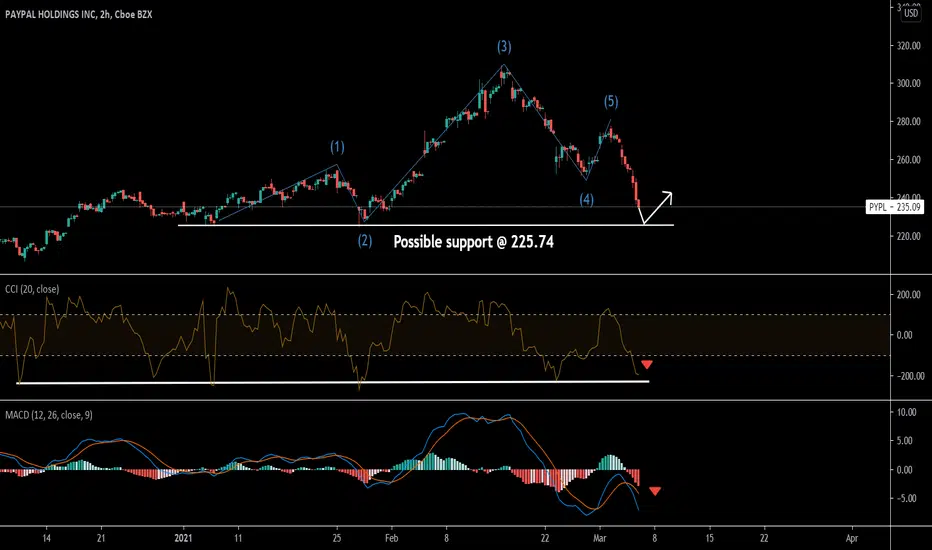This screenshot has width=932, height=550.
Task: Select the 'Possible support @ 225.74' text label
Action: pyautogui.click(x=473, y=241)
